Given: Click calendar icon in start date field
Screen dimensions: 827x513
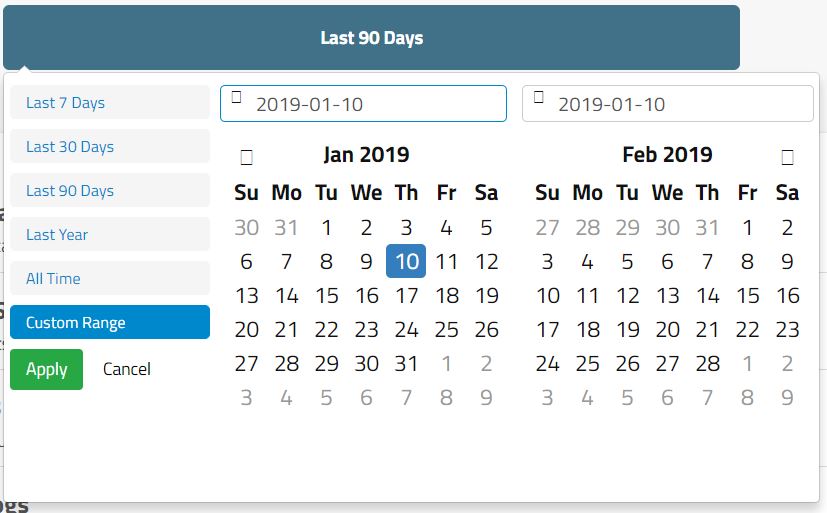Looking at the screenshot, I should (x=237, y=97).
